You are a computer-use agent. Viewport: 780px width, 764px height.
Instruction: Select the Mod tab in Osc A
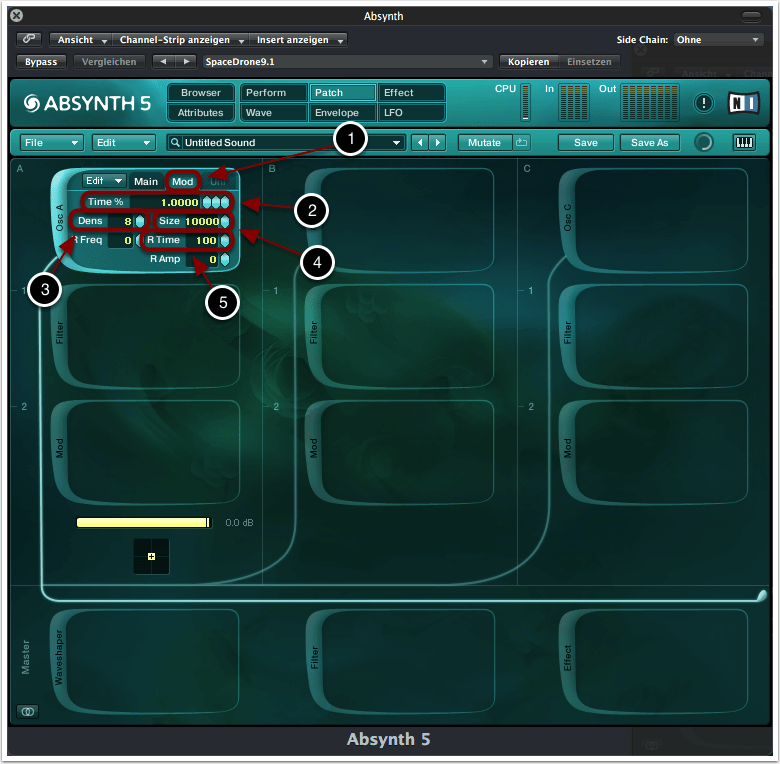[x=182, y=181]
